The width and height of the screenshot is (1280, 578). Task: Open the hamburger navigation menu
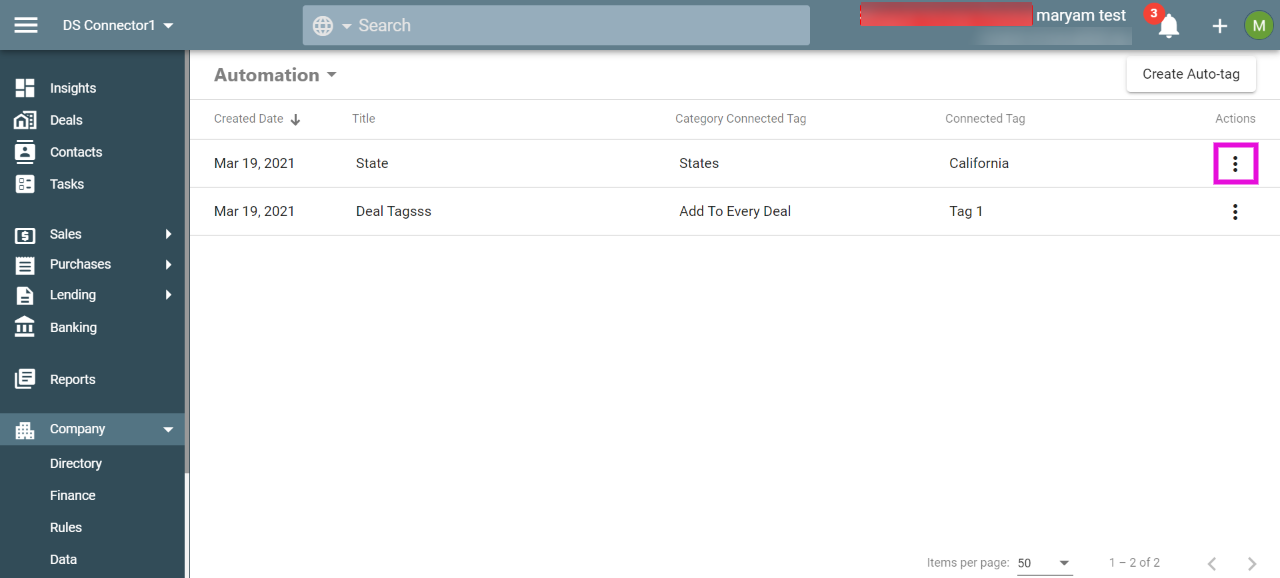tap(26, 25)
